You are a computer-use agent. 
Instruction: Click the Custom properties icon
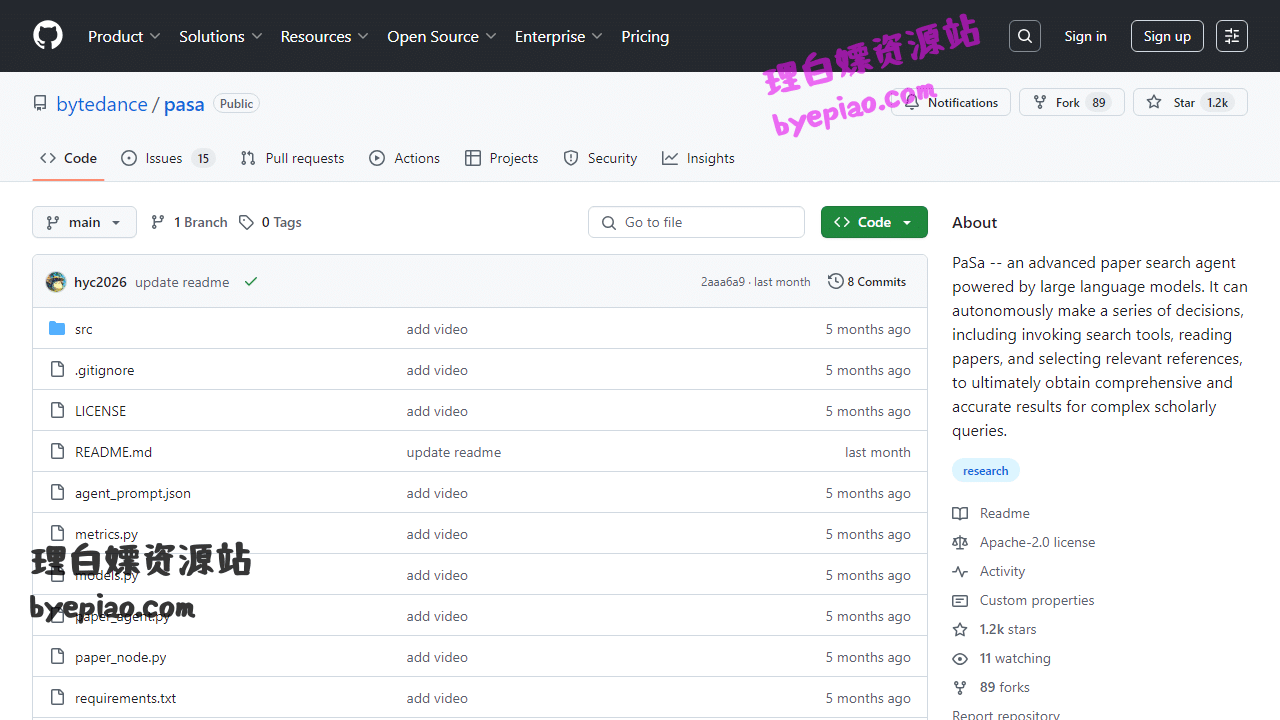tap(960, 600)
